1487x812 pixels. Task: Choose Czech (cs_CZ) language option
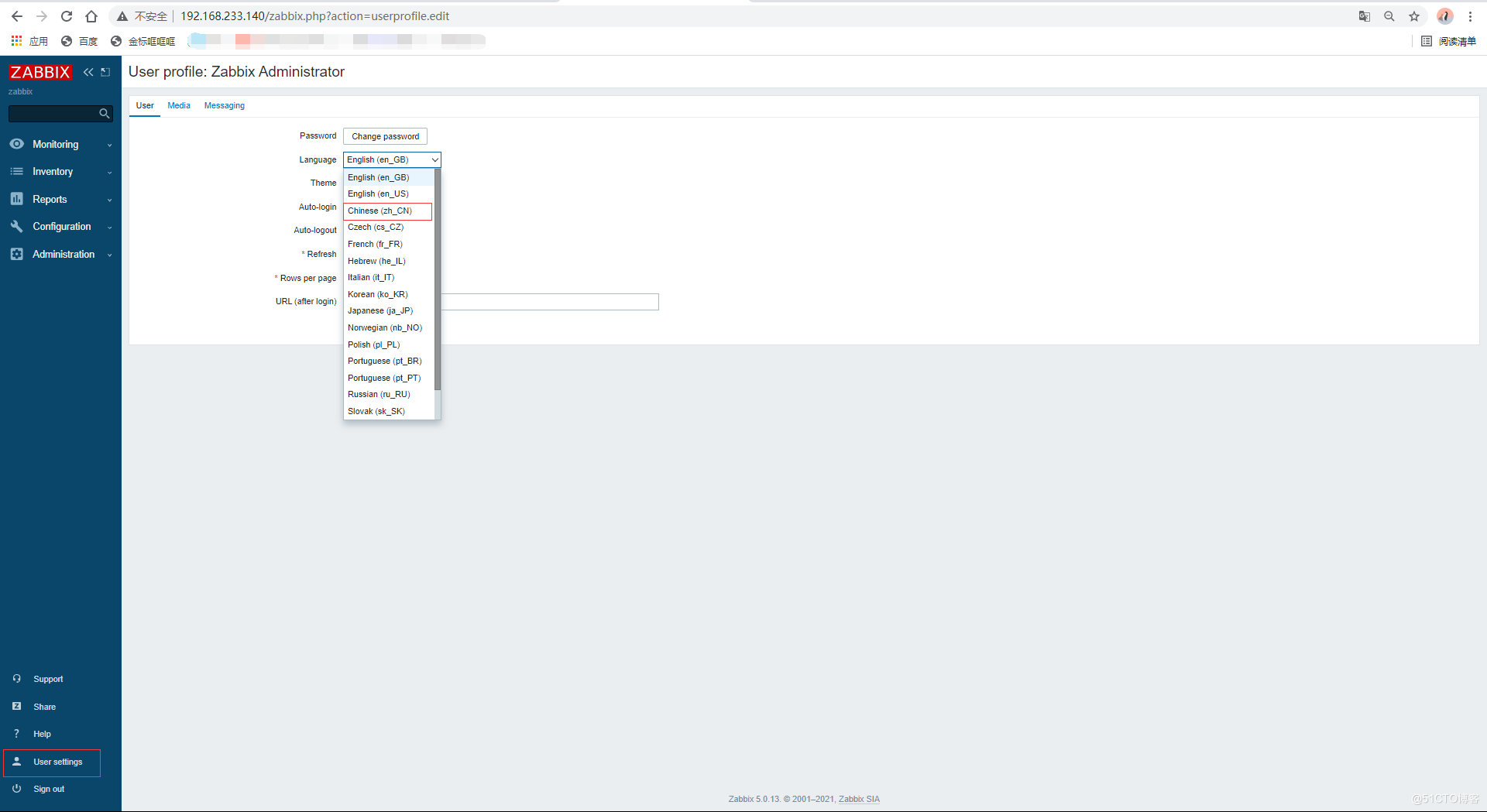(389, 228)
